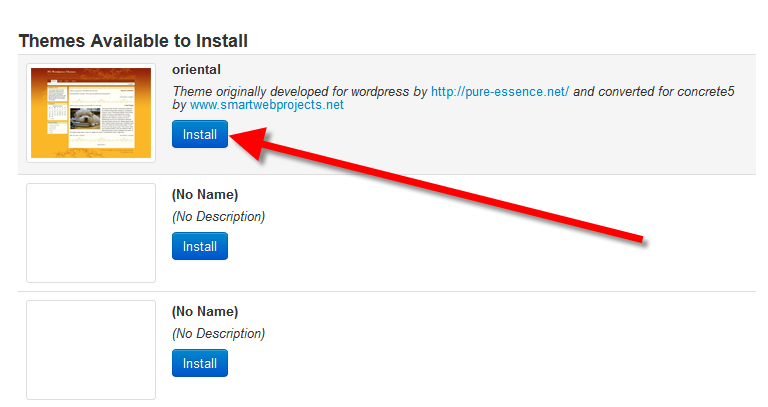Click the "oriental" theme title

point(196,69)
